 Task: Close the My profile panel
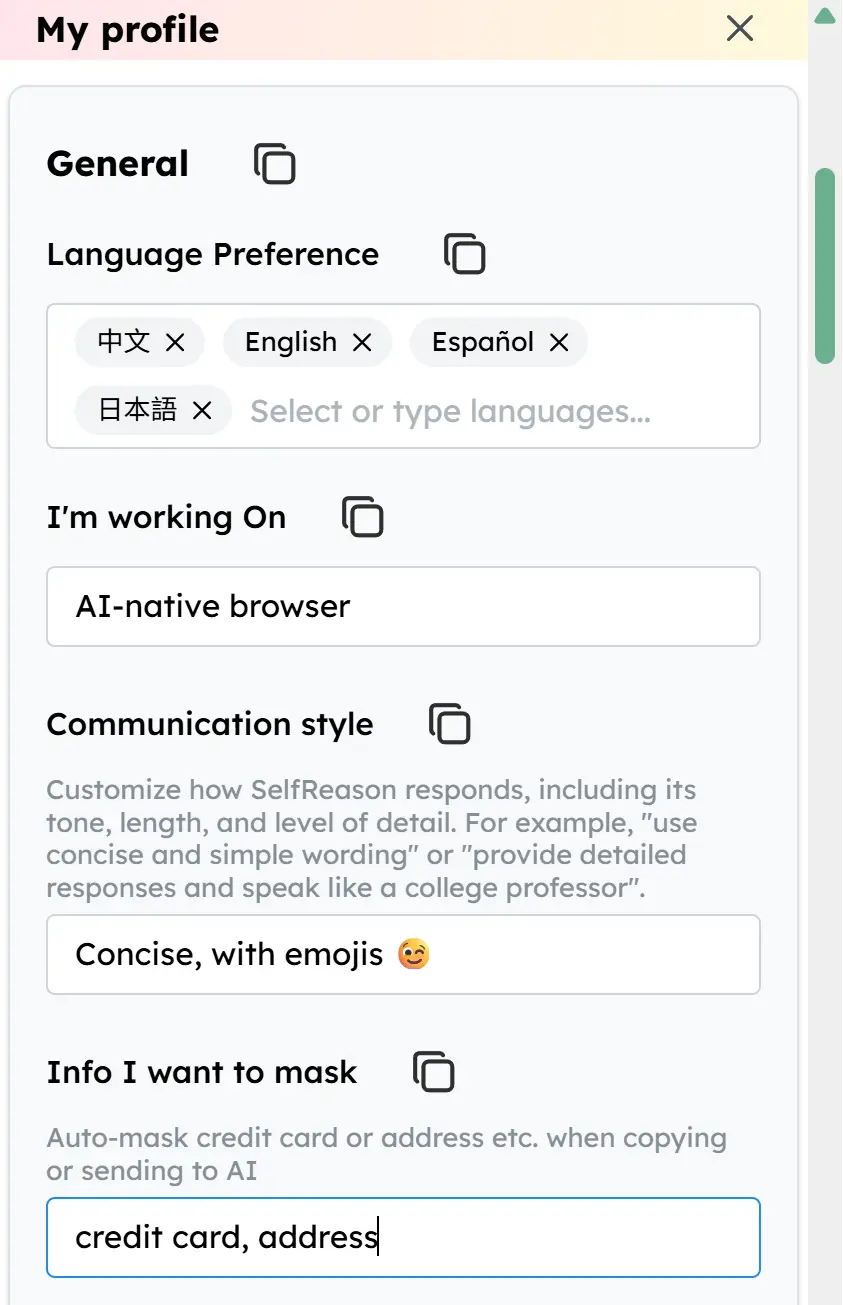point(740,28)
